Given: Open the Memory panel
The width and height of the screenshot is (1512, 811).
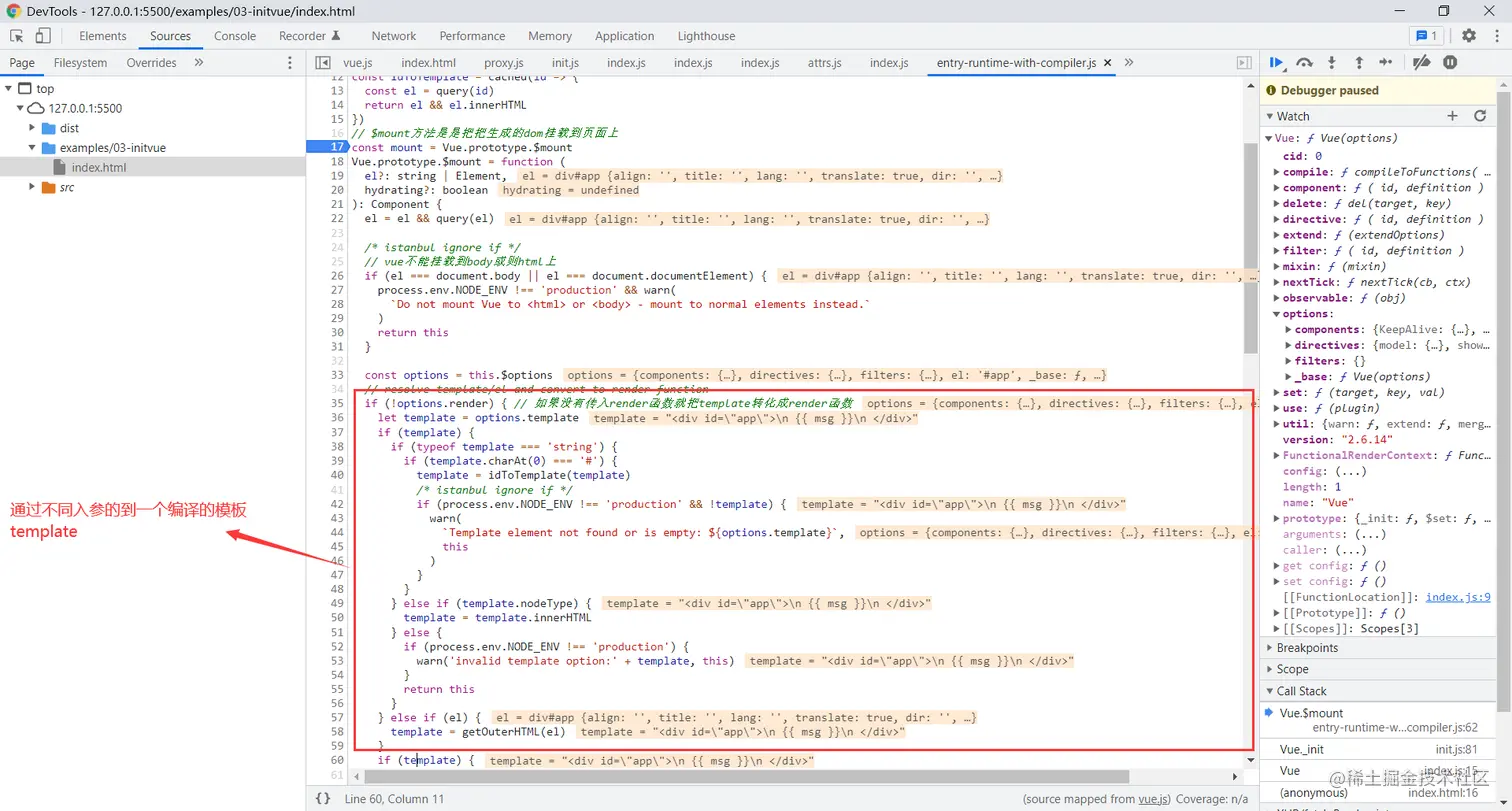Looking at the screenshot, I should (x=550, y=36).
